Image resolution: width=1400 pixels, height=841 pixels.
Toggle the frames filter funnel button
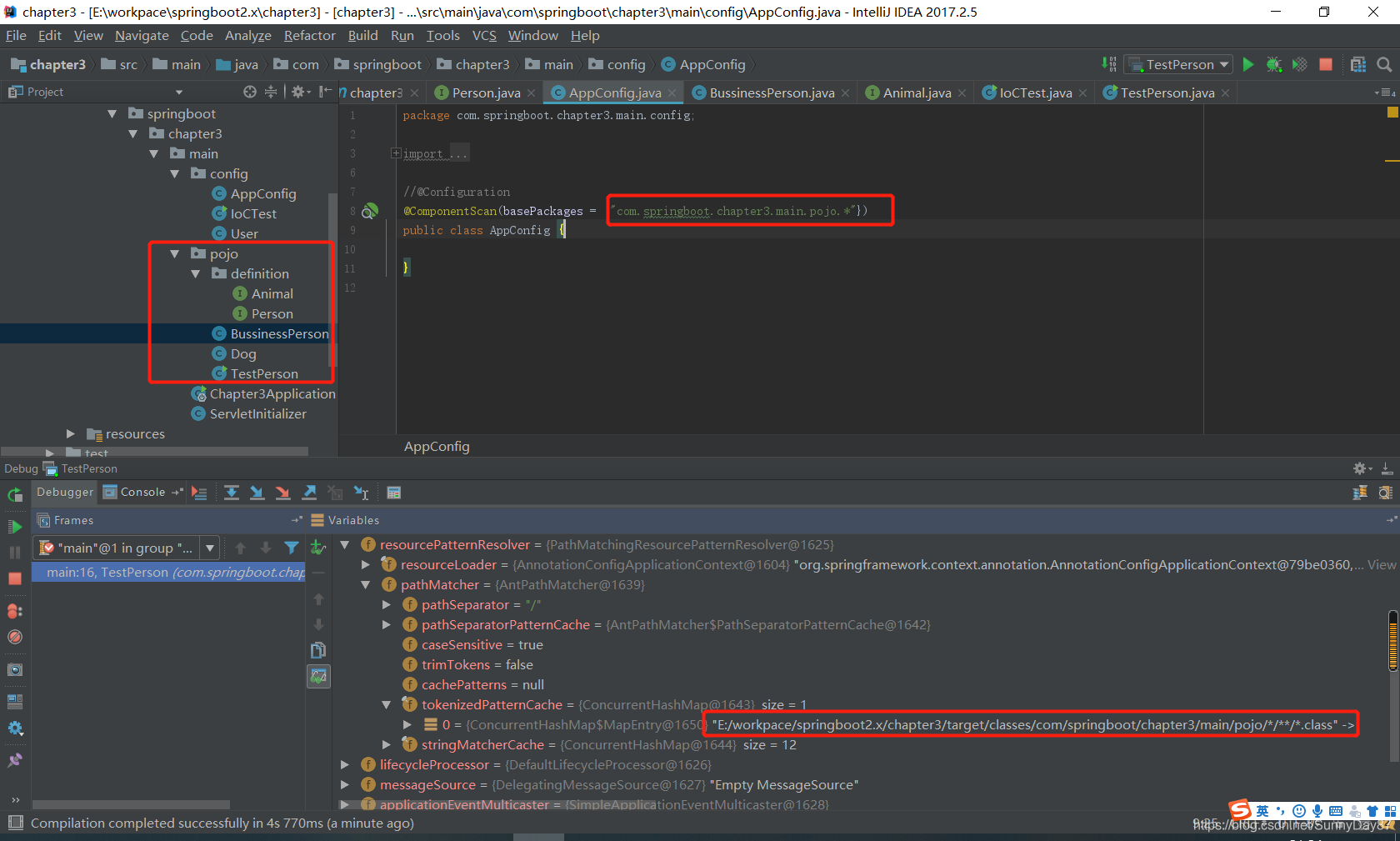[x=292, y=548]
